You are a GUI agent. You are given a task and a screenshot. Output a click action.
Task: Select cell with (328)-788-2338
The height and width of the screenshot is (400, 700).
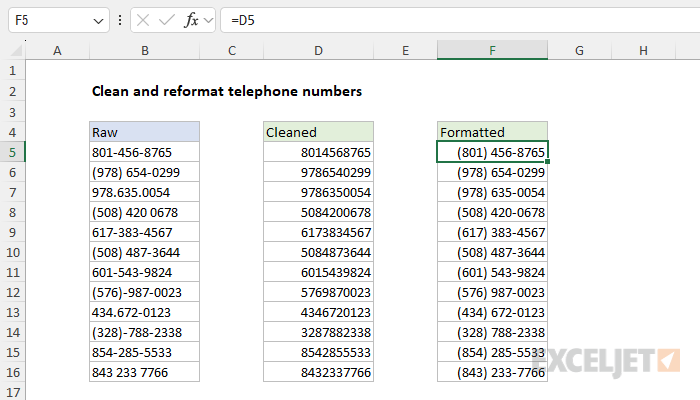coord(145,333)
